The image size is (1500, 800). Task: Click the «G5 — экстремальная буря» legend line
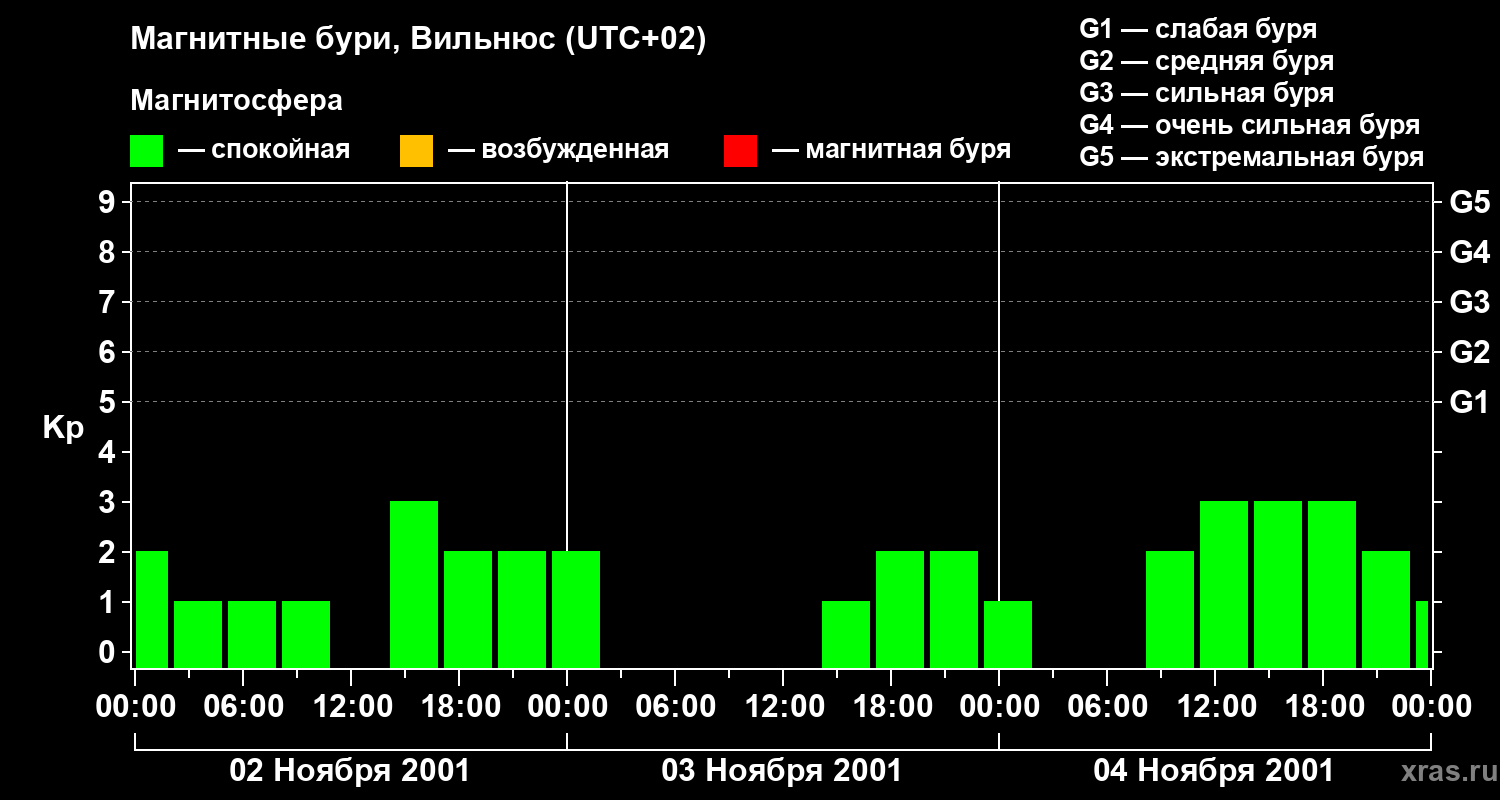[x=1251, y=157]
